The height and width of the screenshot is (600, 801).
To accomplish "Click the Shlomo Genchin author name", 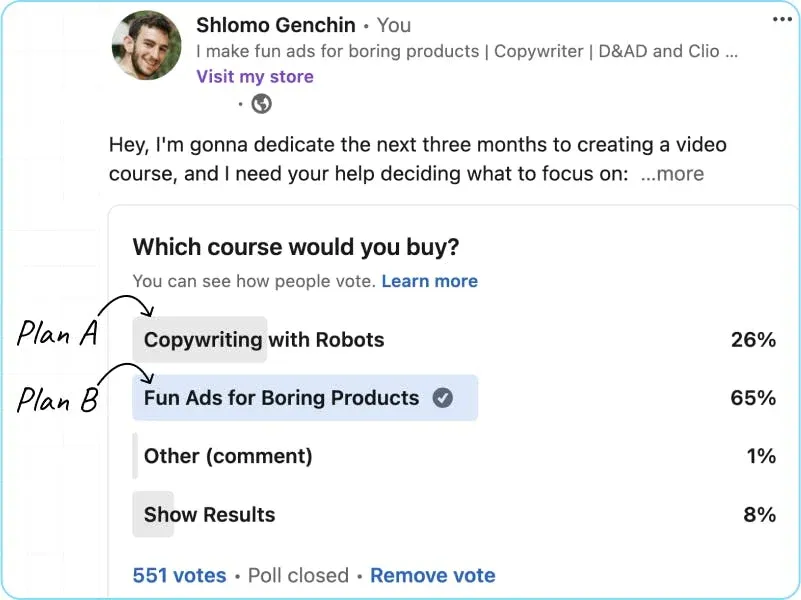I will coord(275,25).
